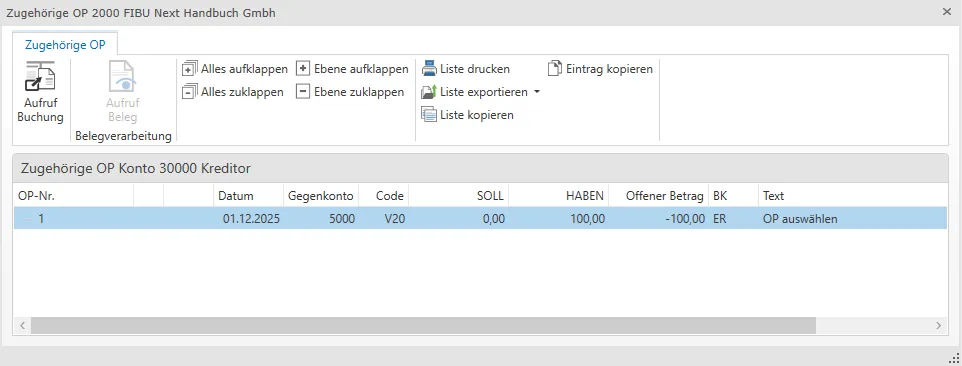Click the HABEN column header
Viewport: 962px width, 366px height.
pyautogui.click(x=558, y=196)
